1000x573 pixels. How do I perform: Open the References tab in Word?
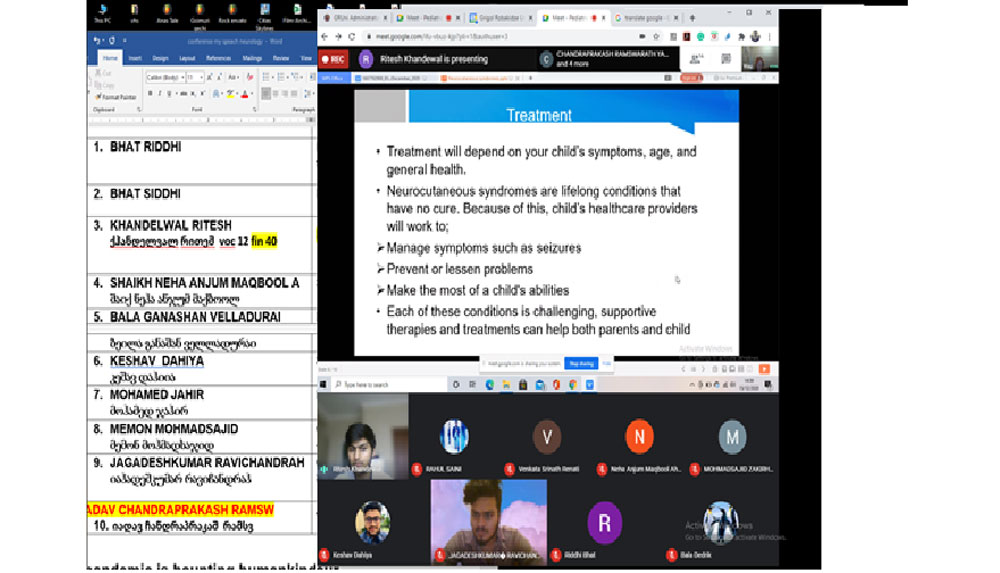pos(218,58)
